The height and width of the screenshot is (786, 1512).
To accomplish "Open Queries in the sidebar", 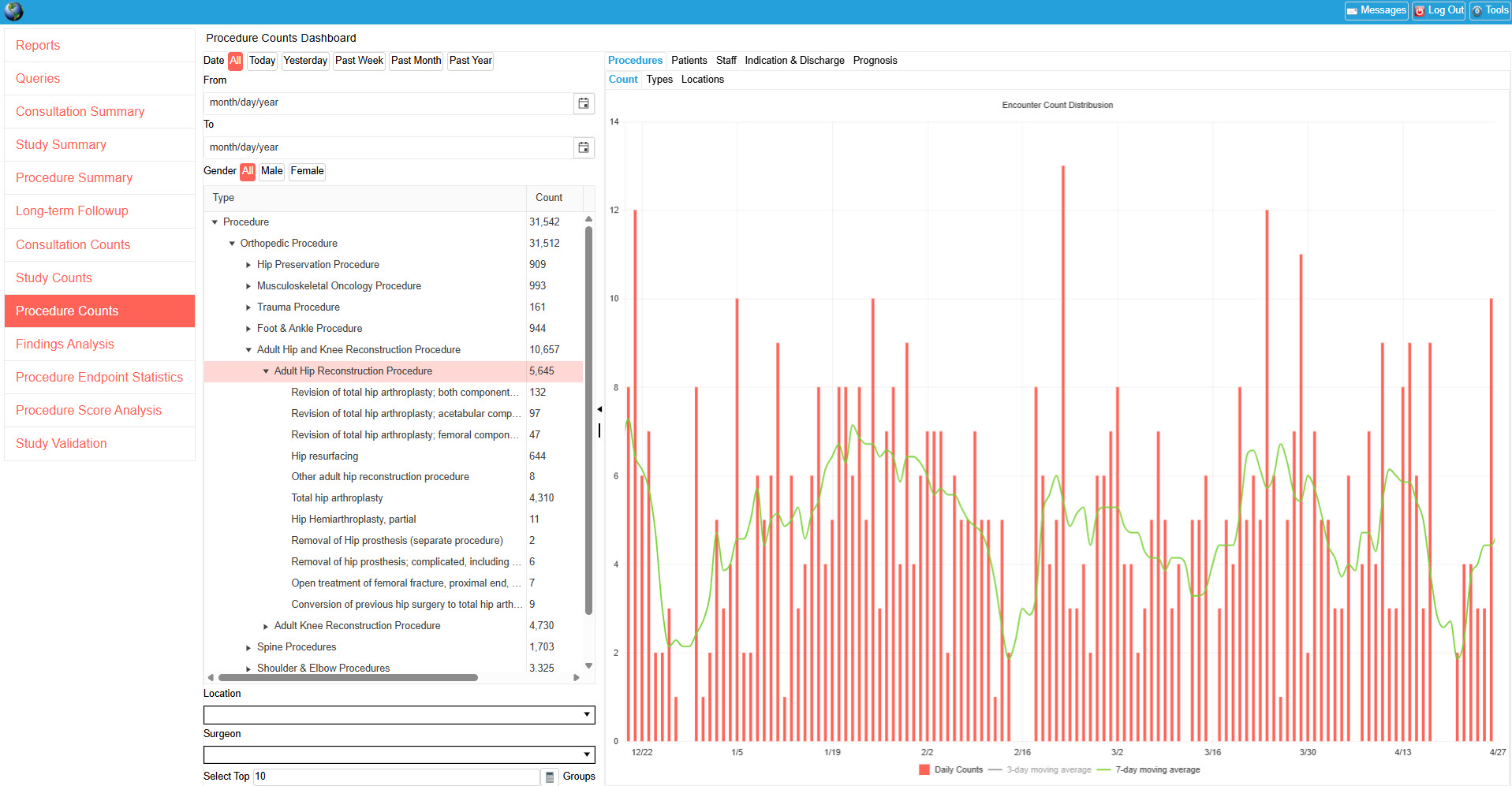I will [99, 79].
